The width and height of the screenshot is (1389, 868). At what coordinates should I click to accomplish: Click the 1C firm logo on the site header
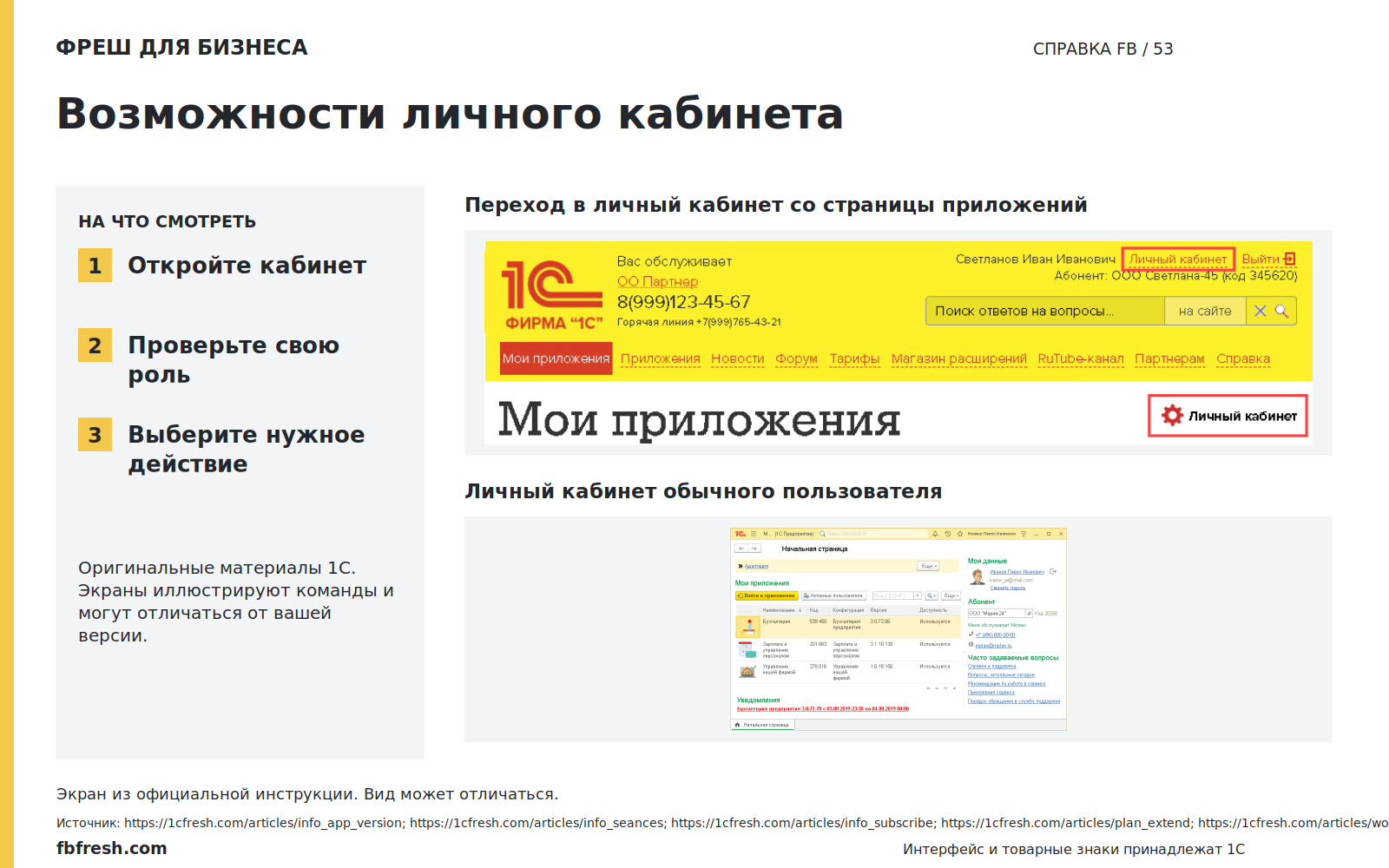click(552, 295)
